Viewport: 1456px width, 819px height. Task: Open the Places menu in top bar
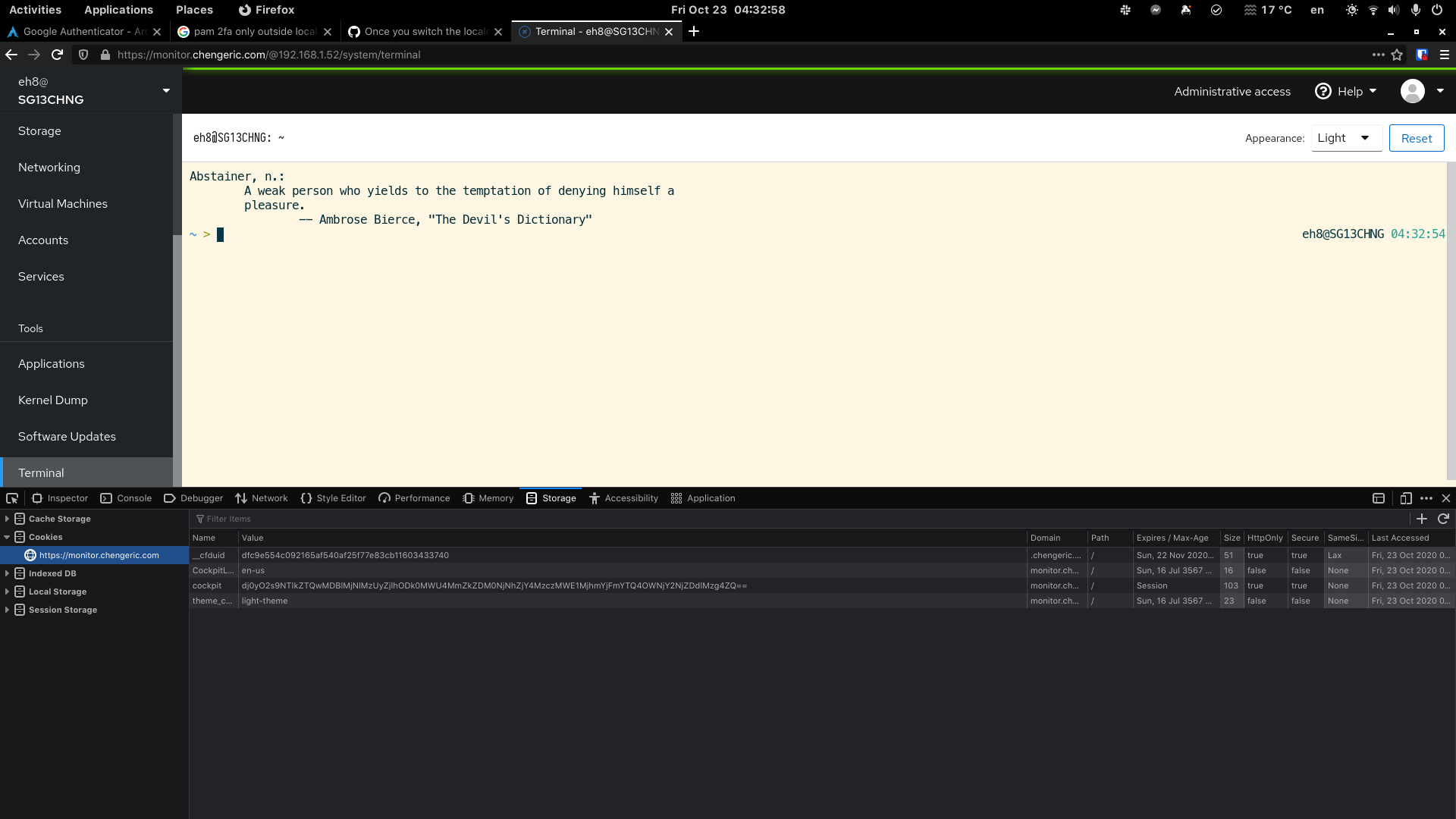pyautogui.click(x=193, y=10)
